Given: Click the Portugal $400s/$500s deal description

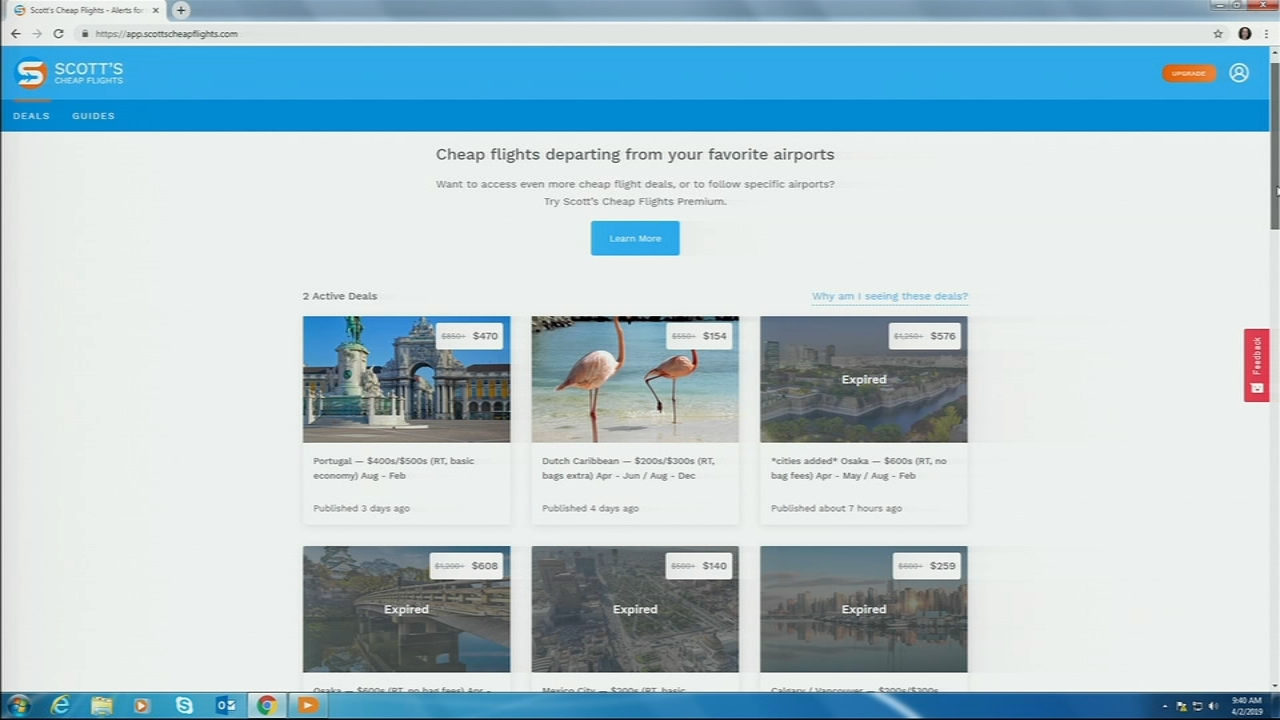Looking at the screenshot, I should (394, 468).
